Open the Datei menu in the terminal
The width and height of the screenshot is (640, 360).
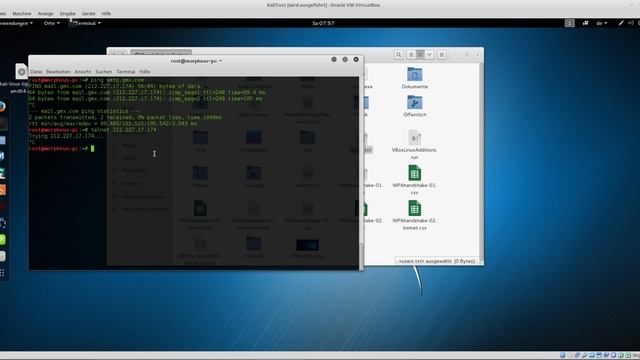36,72
